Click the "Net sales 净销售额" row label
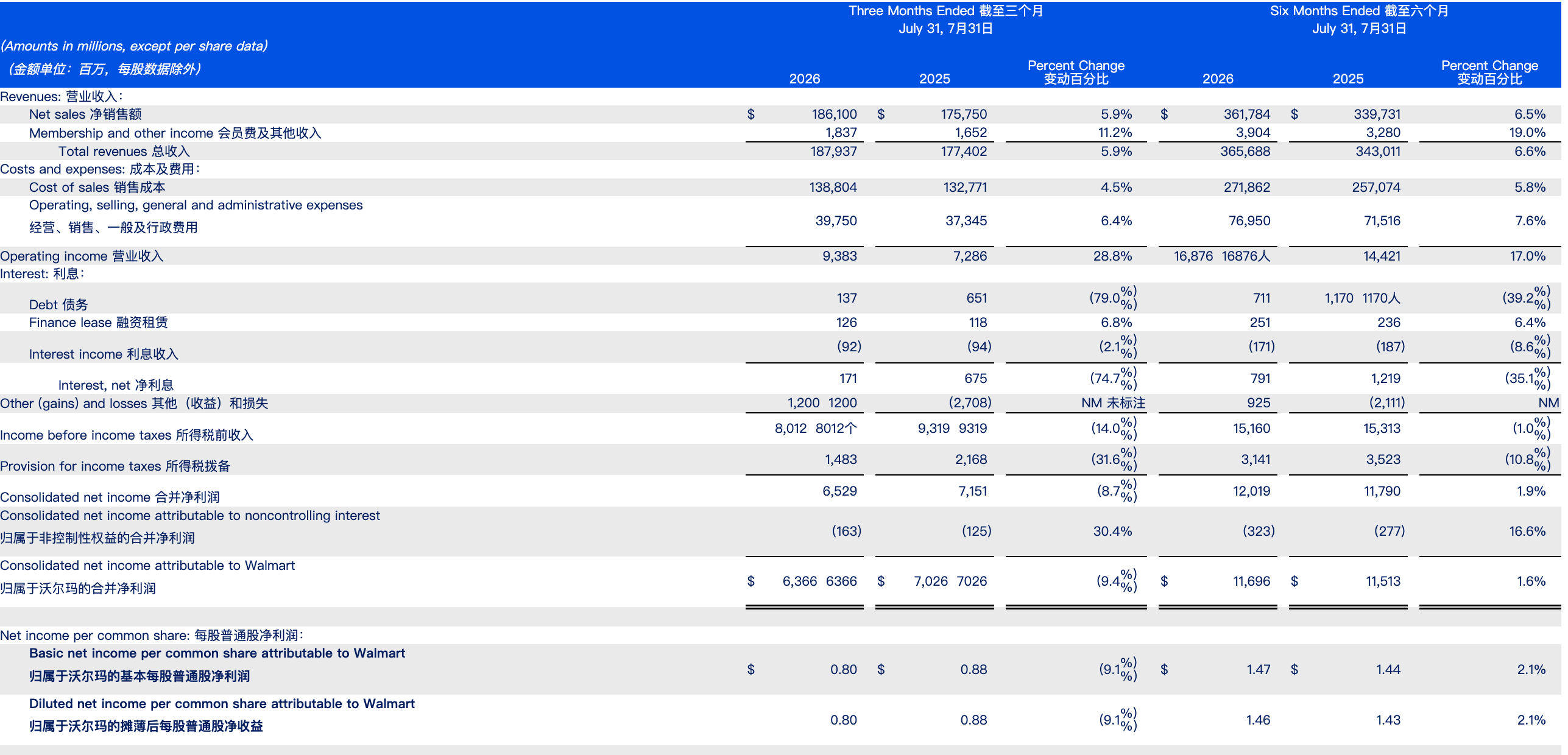Image resolution: width=1568 pixels, height=755 pixels. [x=85, y=114]
